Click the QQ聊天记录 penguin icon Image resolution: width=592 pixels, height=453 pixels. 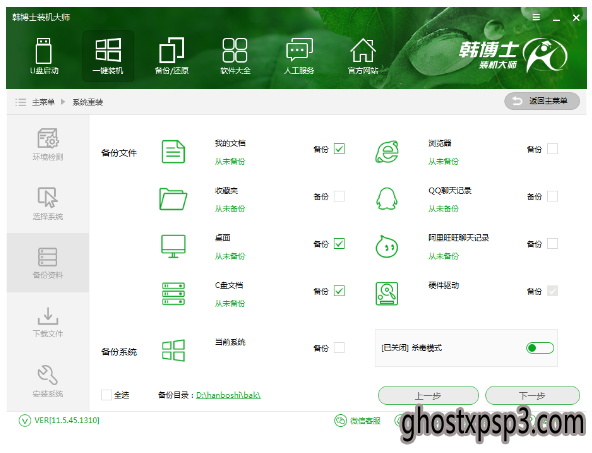tap(387, 199)
